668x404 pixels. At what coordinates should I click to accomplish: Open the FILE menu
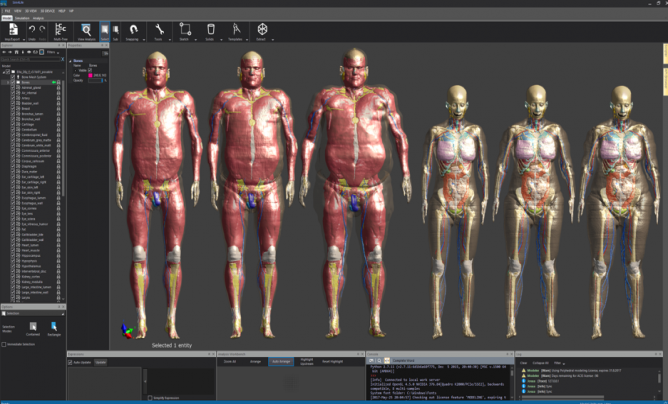pyautogui.click(x=7, y=9)
